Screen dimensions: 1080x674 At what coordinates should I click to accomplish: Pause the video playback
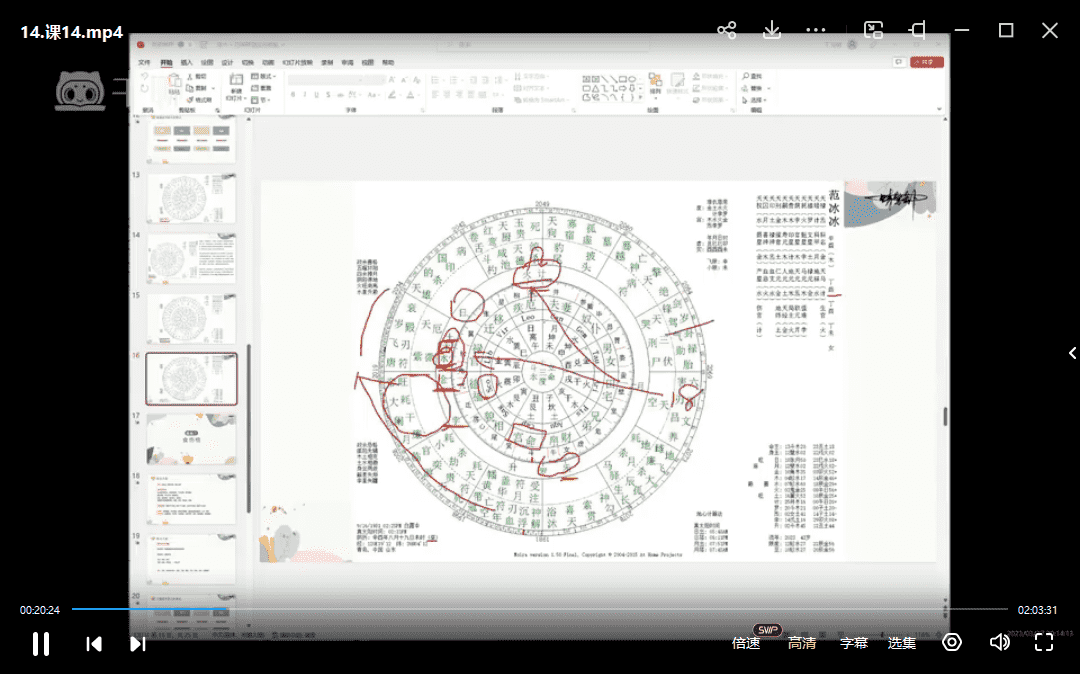click(41, 643)
